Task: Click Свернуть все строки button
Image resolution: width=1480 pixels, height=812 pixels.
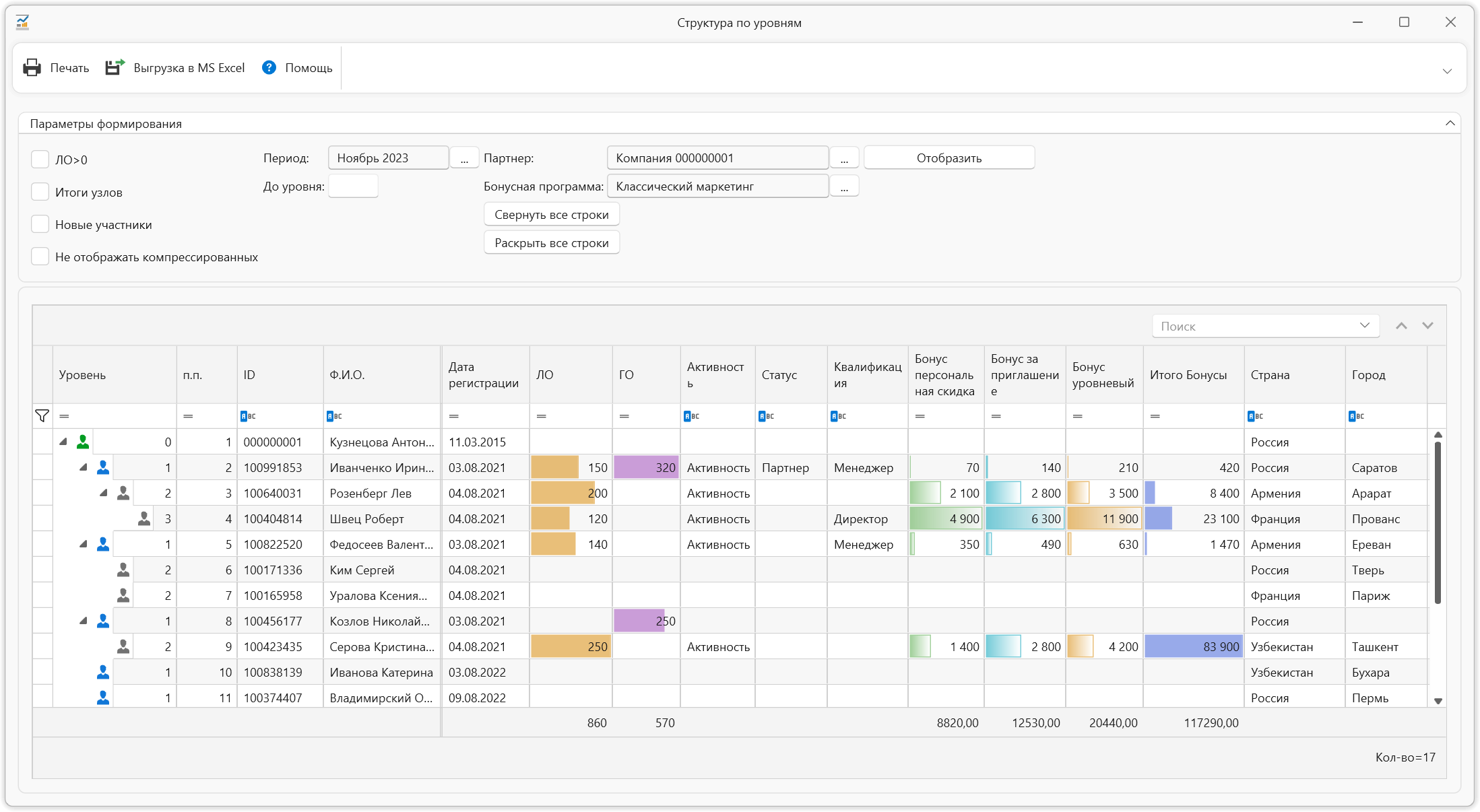Action: pos(551,215)
